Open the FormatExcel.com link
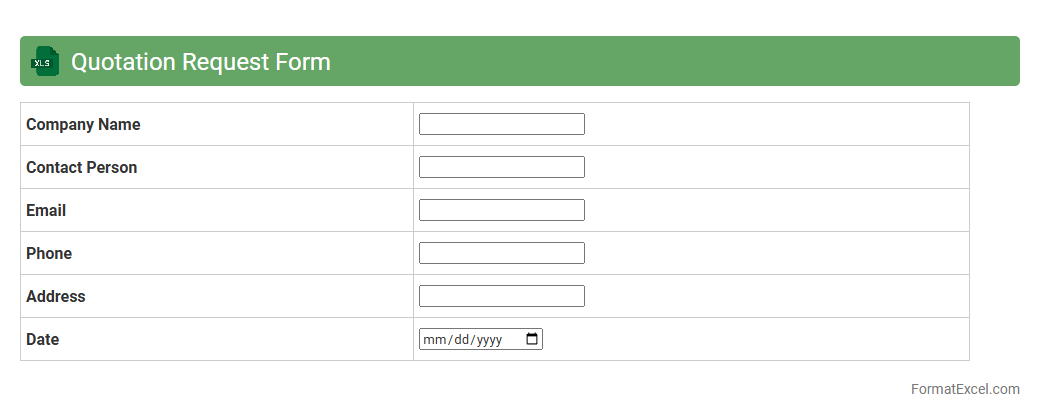 [x=965, y=389]
